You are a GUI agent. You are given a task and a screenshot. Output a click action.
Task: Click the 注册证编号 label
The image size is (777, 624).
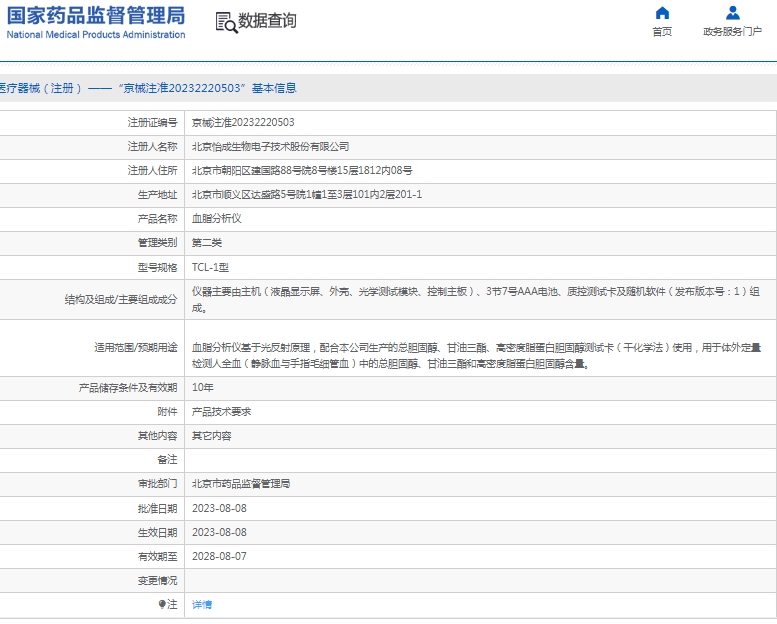tap(152, 122)
